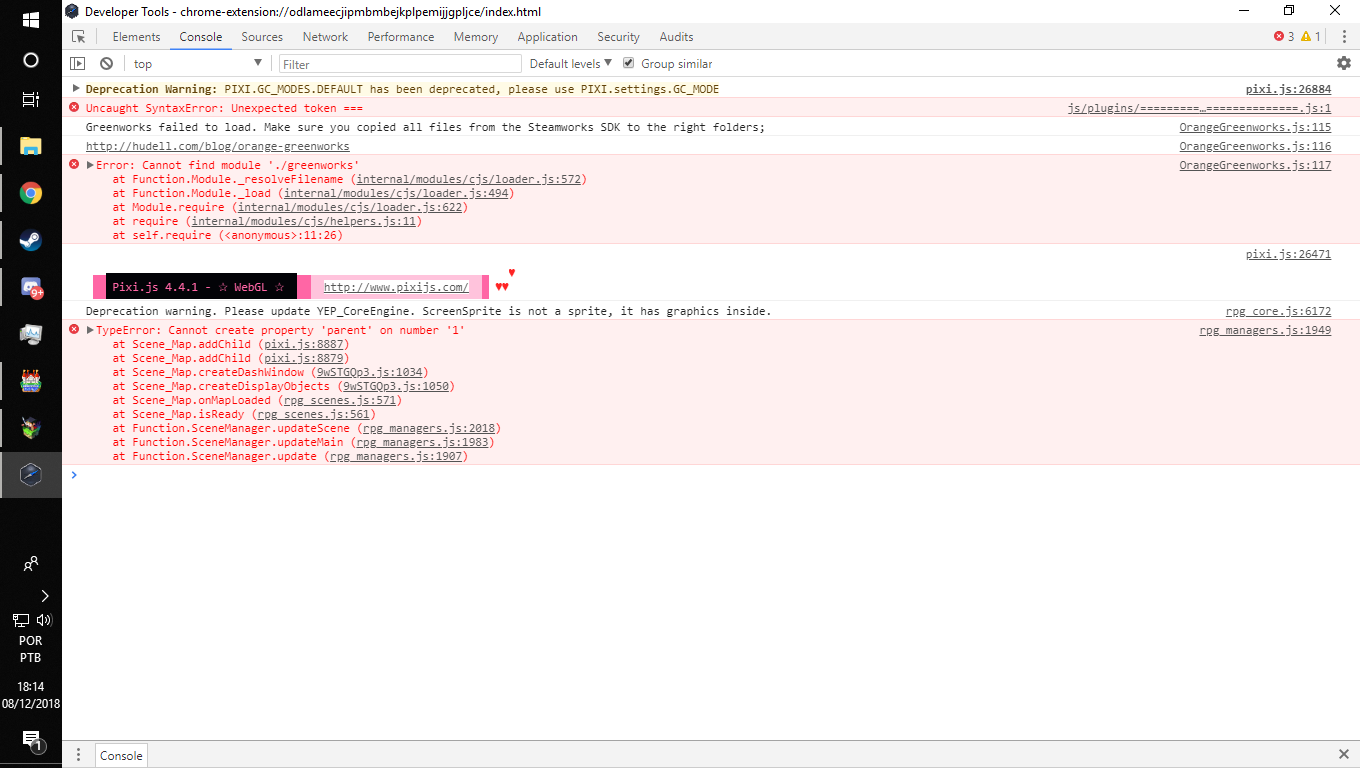Open source link rpg_managers.js:1949

pyautogui.click(x=1265, y=330)
